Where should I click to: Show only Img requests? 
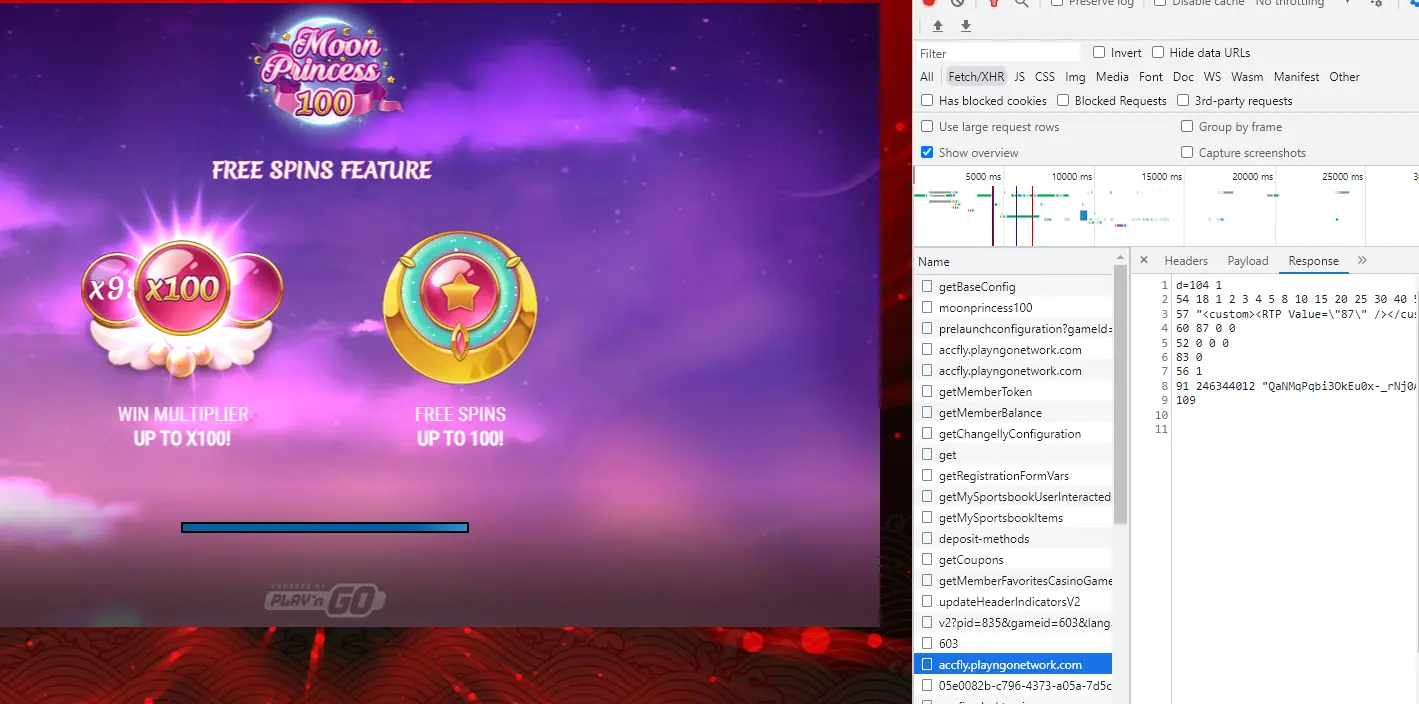click(x=1075, y=77)
